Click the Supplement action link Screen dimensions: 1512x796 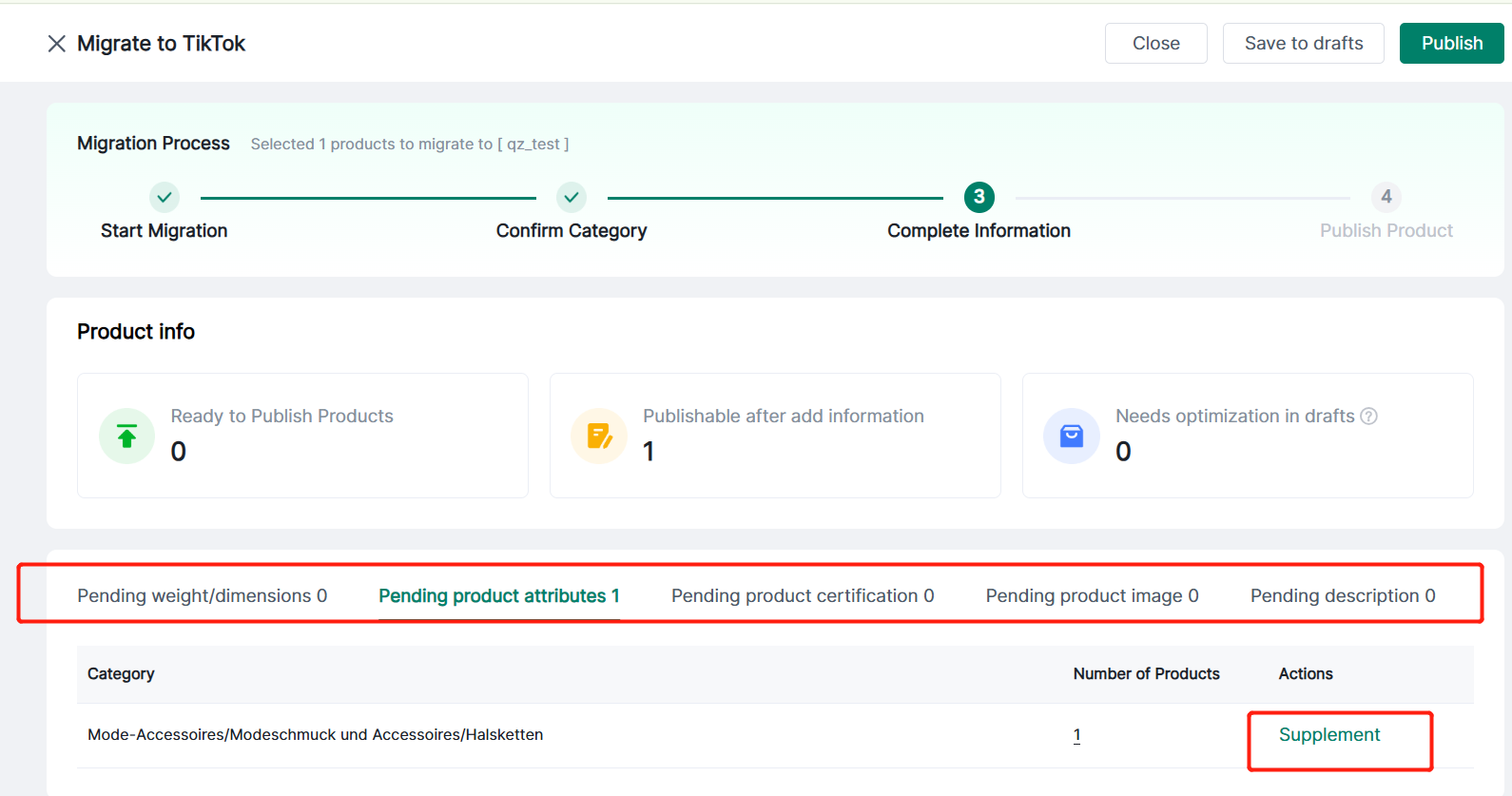(x=1328, y=734)
